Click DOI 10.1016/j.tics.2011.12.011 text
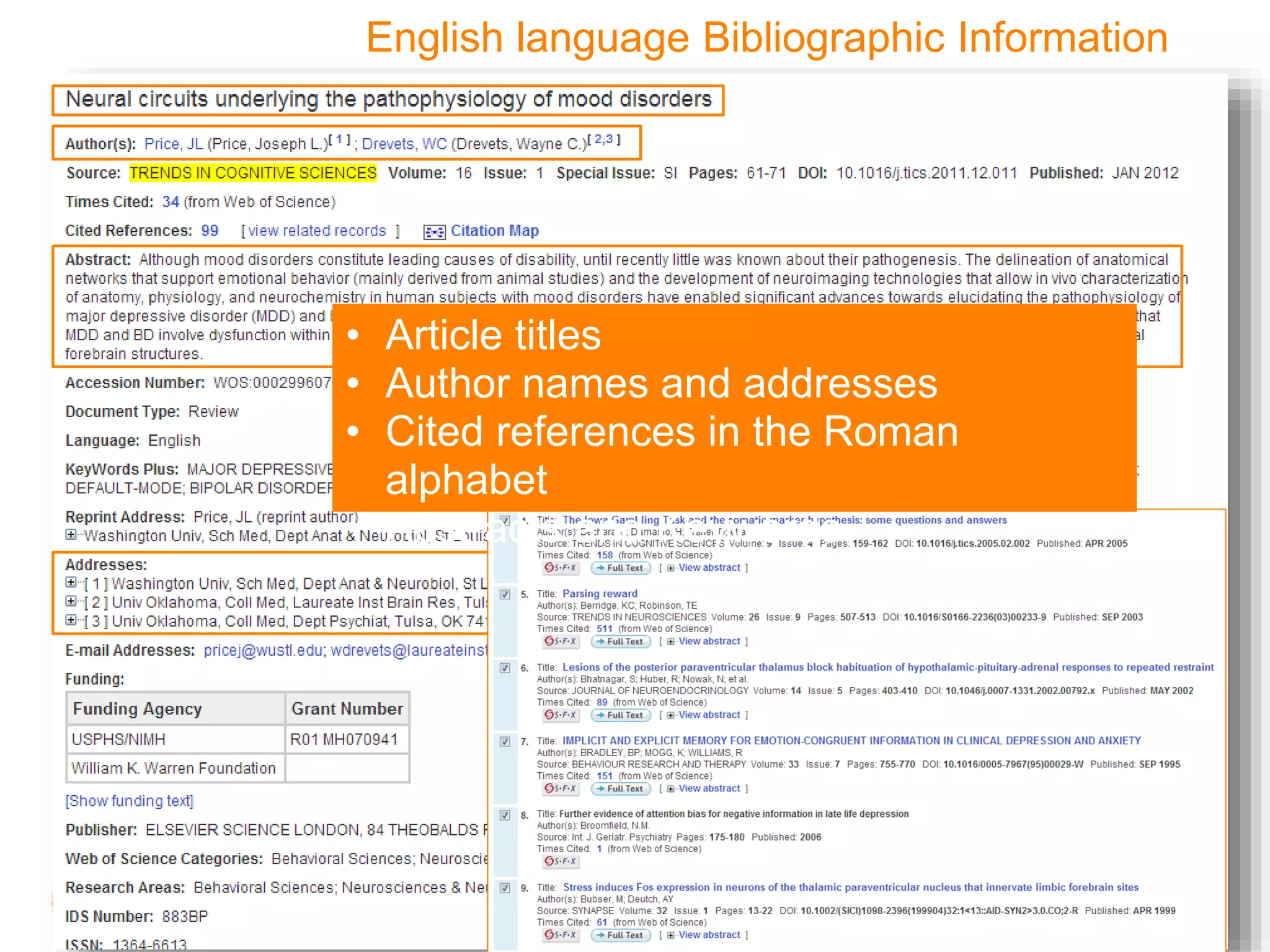 pos(926,173)
